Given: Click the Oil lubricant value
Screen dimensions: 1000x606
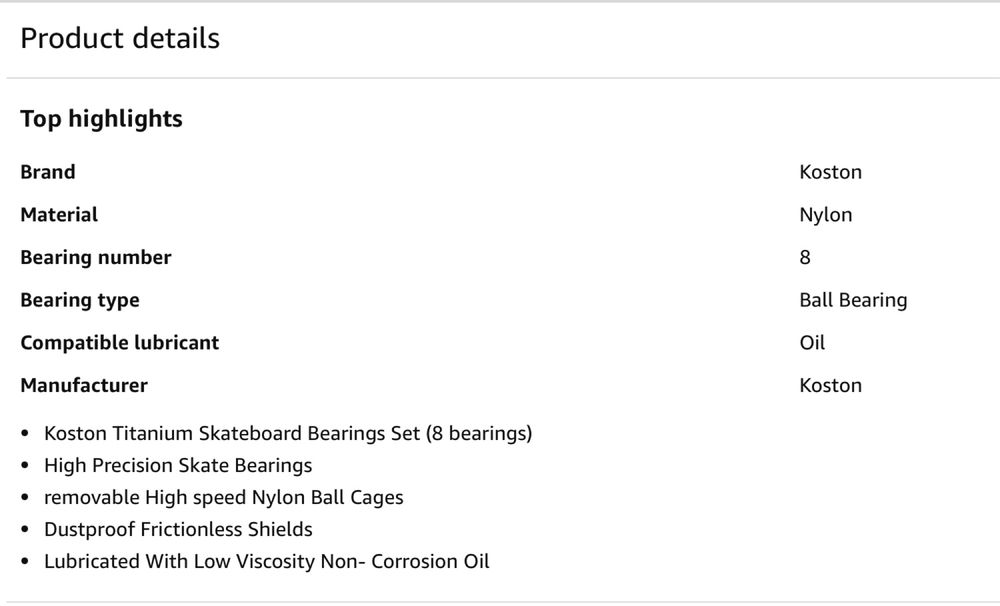Looking at the screenshot, I should (x=812, y=343).
